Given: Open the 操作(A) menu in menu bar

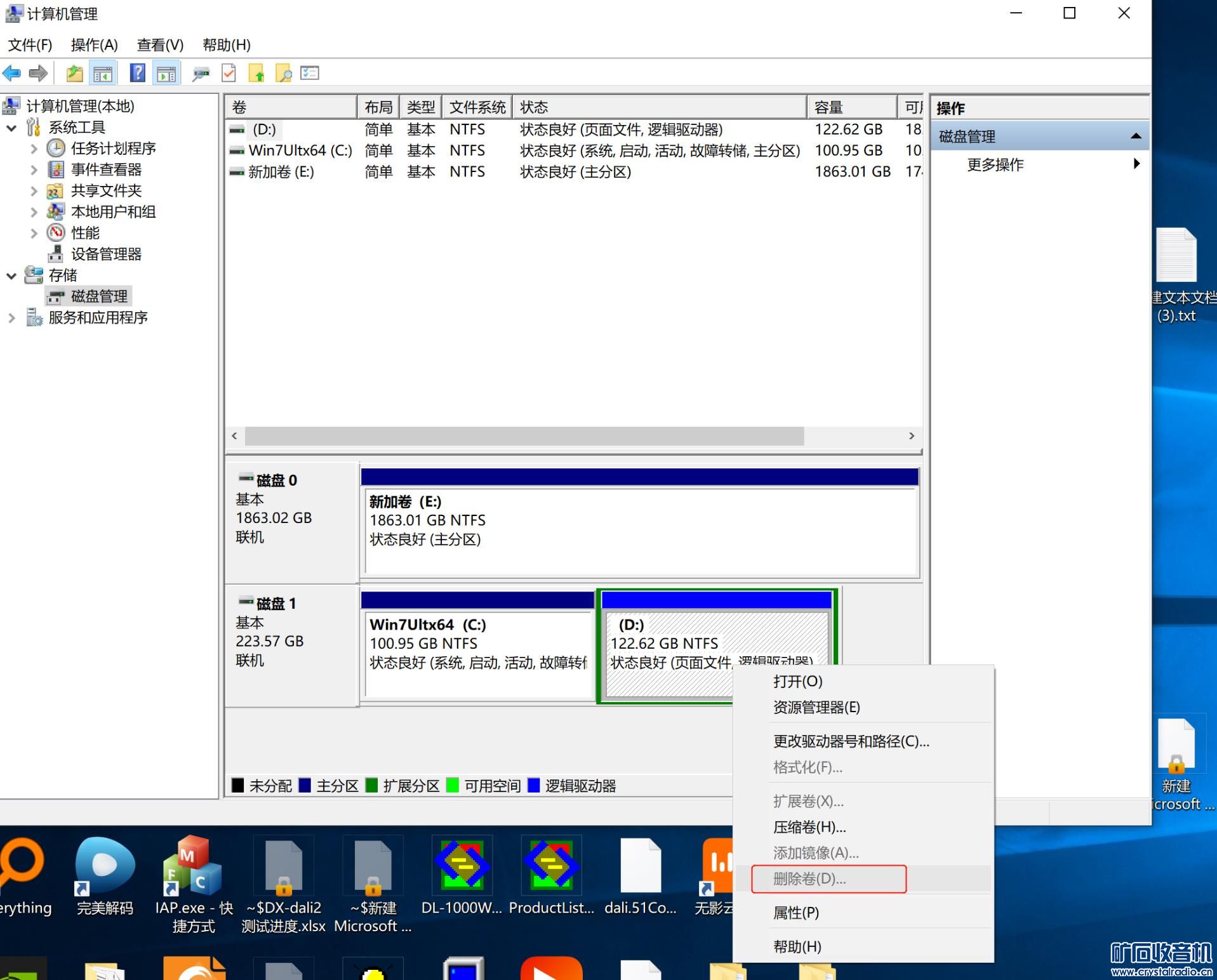Looking at the screenshot, I should coord(94,45).
